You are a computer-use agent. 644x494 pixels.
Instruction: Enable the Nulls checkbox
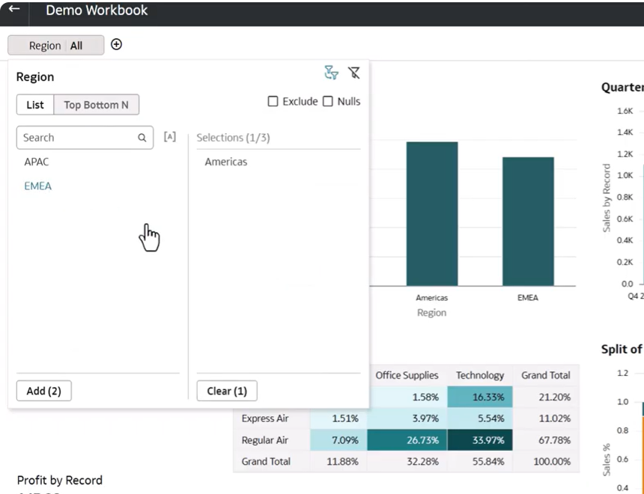point(328,101)
